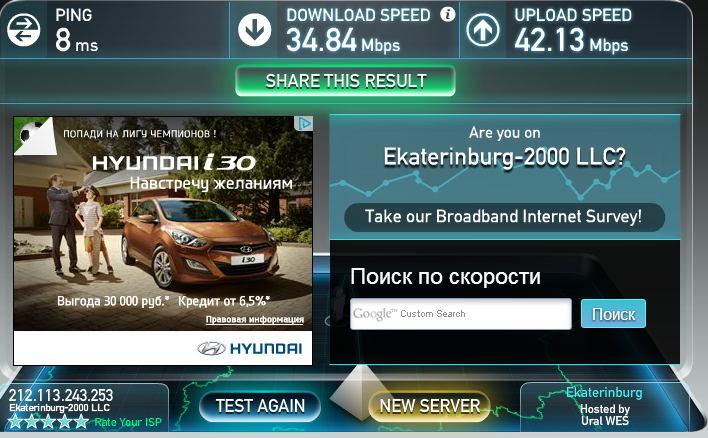Screen dimensions: 708x438
Task: Click the upload arrow icon
Action: point(483,30)
